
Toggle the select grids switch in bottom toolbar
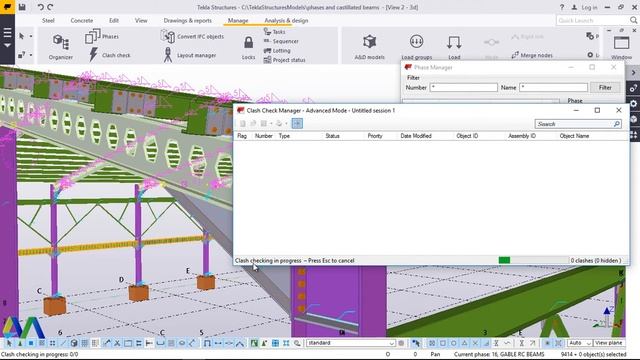pyautogui.click(x=84, y=343)
